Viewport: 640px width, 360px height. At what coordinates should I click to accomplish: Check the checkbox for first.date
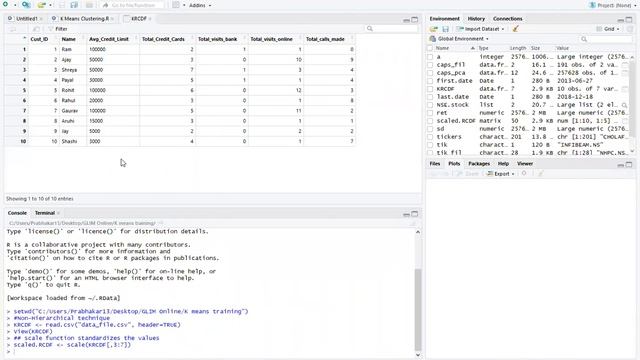click(430, 81)
